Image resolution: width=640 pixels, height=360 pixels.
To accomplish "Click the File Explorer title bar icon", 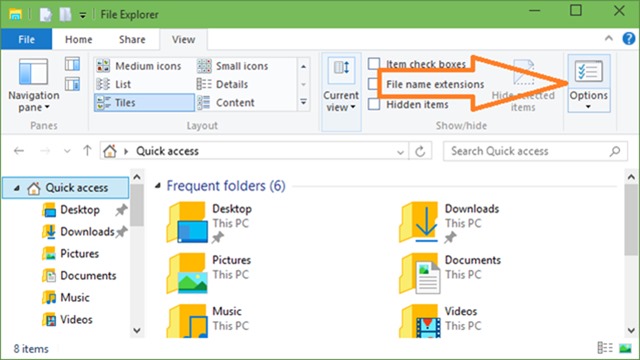I will tap(16, 14).
